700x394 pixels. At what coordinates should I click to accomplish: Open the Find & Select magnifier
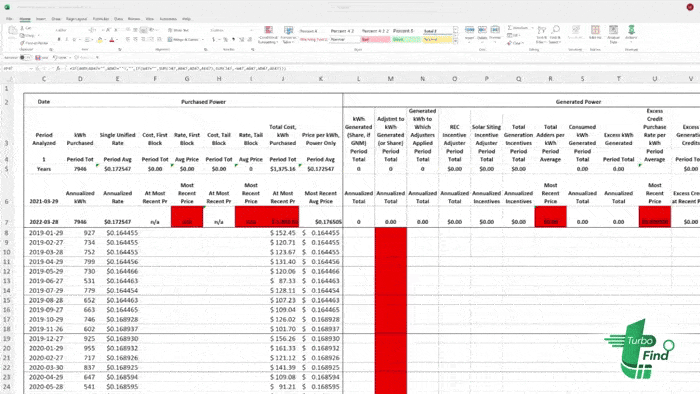pos(555,34)
